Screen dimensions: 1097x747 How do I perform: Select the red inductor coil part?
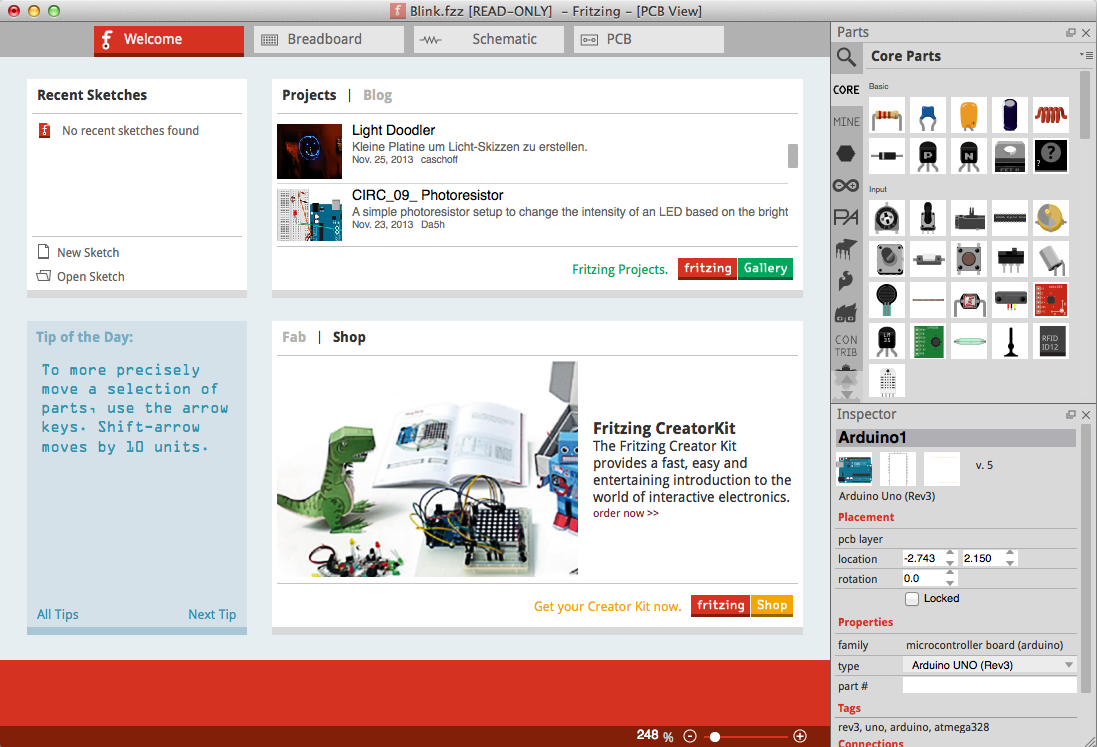pos(1051,115)
